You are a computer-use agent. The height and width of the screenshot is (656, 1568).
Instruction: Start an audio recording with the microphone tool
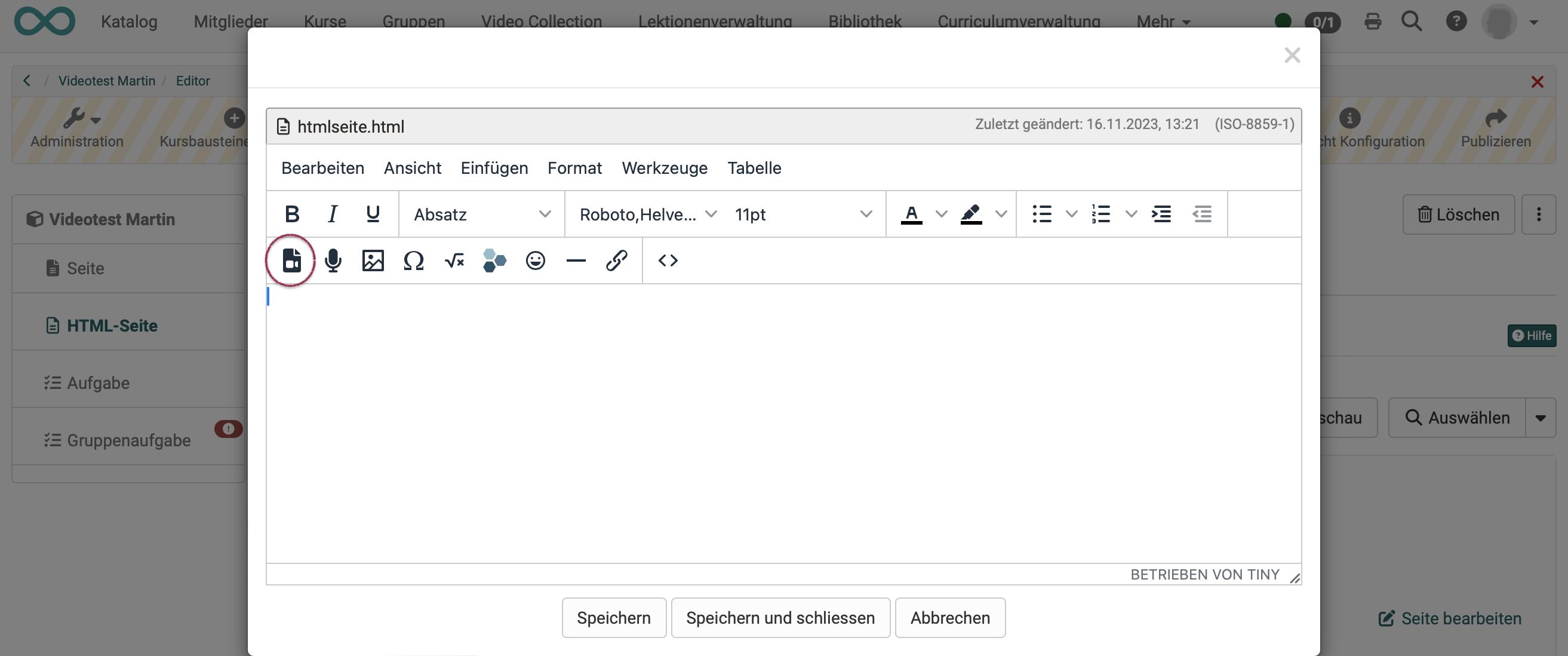click(333, 260)
